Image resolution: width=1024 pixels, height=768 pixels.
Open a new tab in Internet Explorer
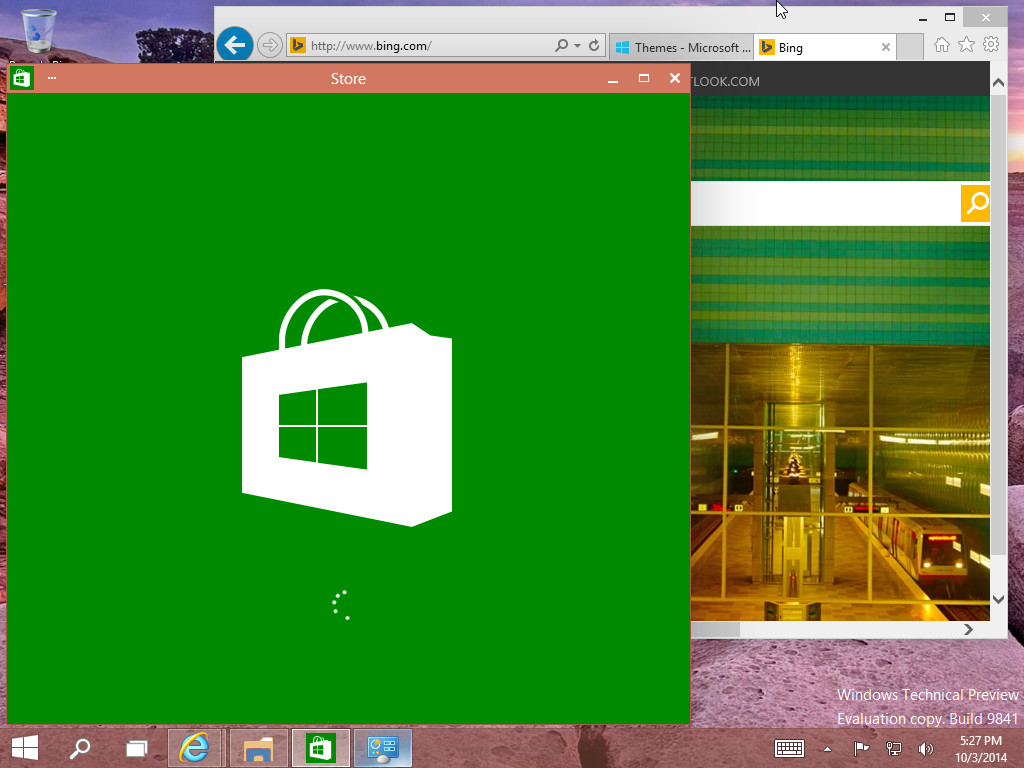tap(910, 47)
